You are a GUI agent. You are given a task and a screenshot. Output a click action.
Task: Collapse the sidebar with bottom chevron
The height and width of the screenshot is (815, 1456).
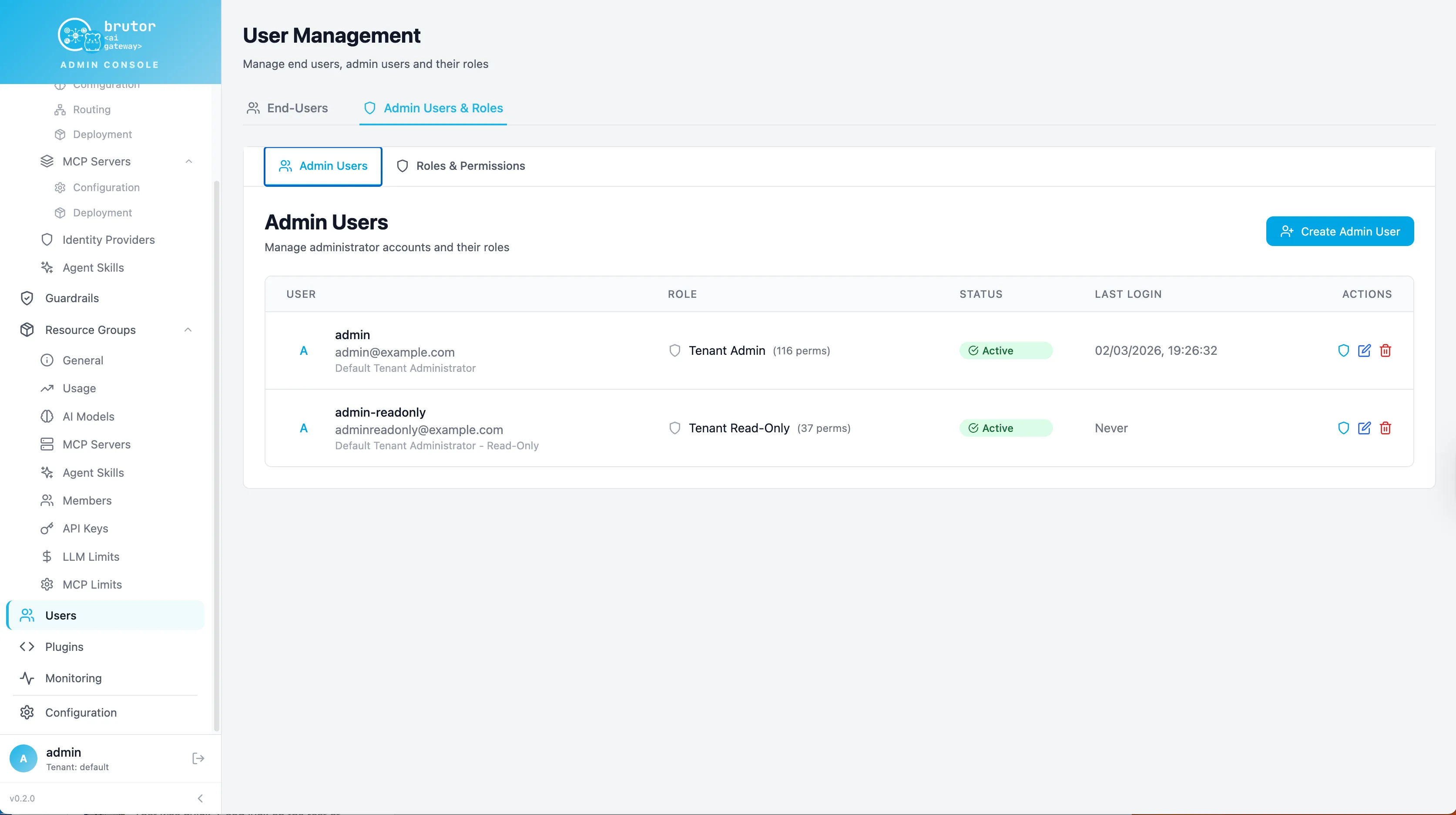pyautogui.click(x=200, y=798)
